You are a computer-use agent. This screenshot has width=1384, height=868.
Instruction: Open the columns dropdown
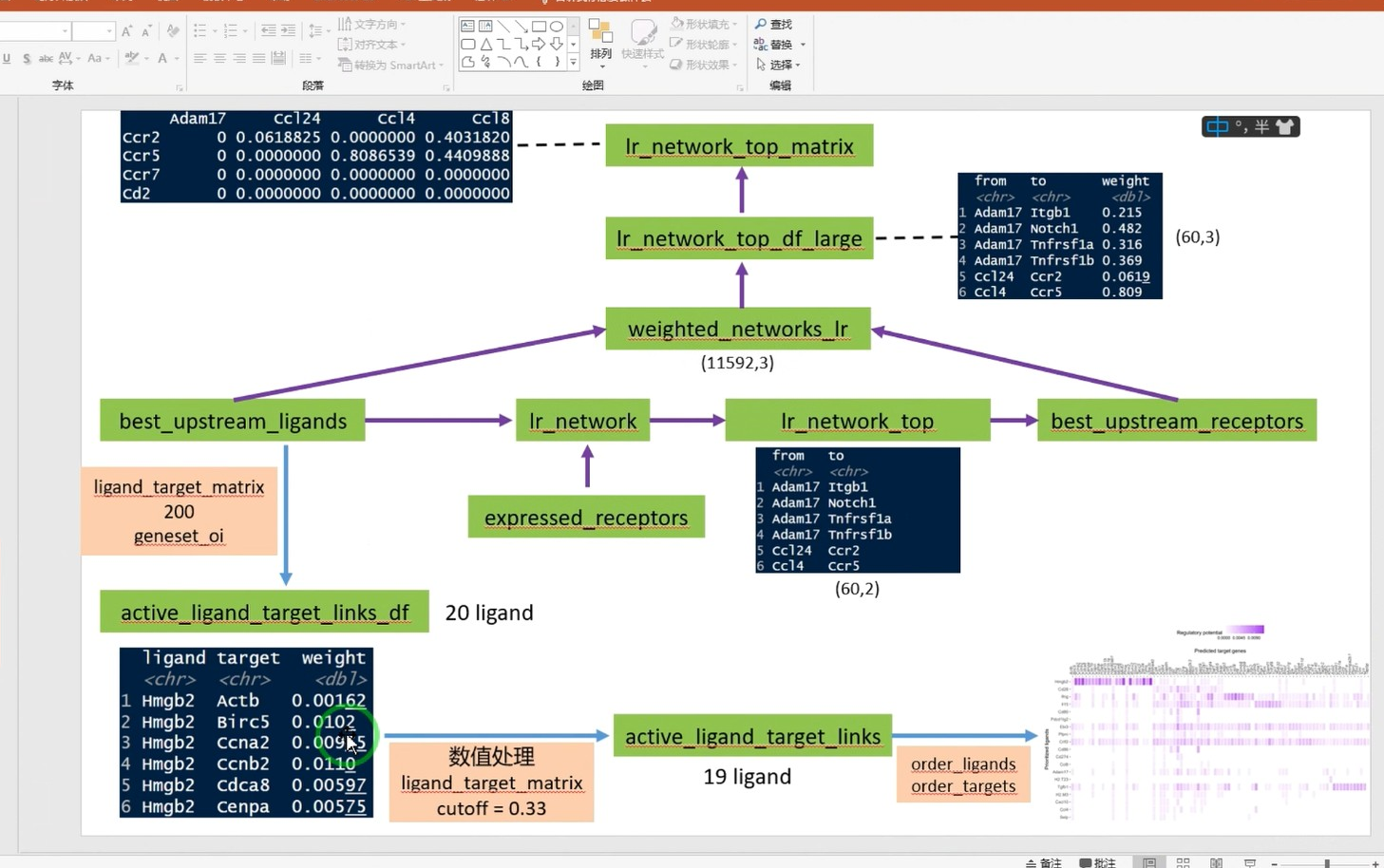point(308,58)
